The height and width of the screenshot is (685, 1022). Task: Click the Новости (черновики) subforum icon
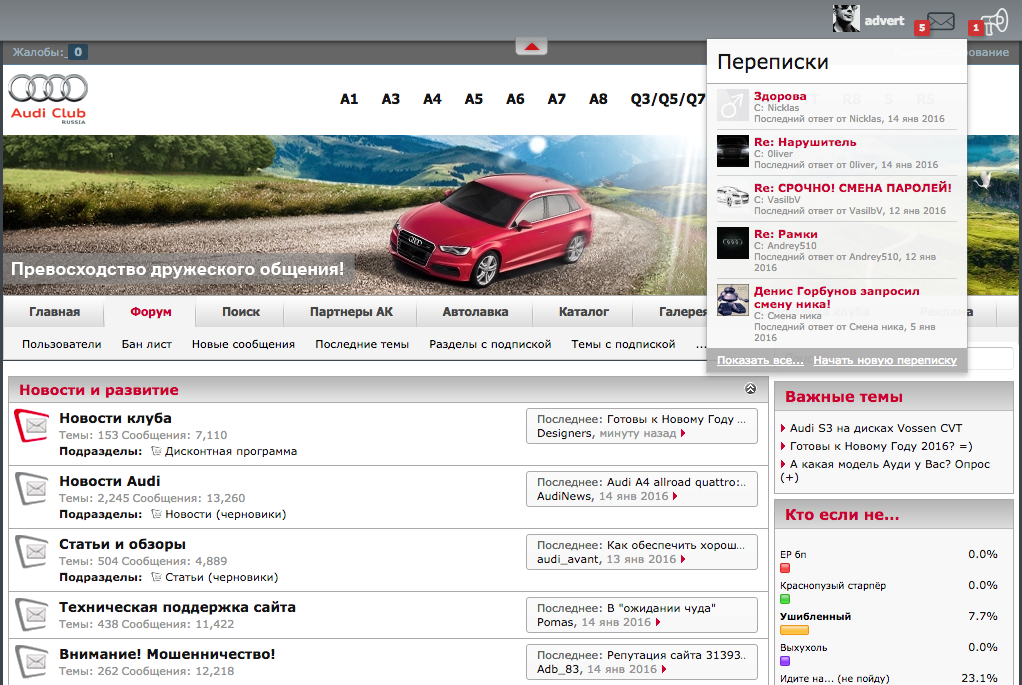(x=156, y=514)
